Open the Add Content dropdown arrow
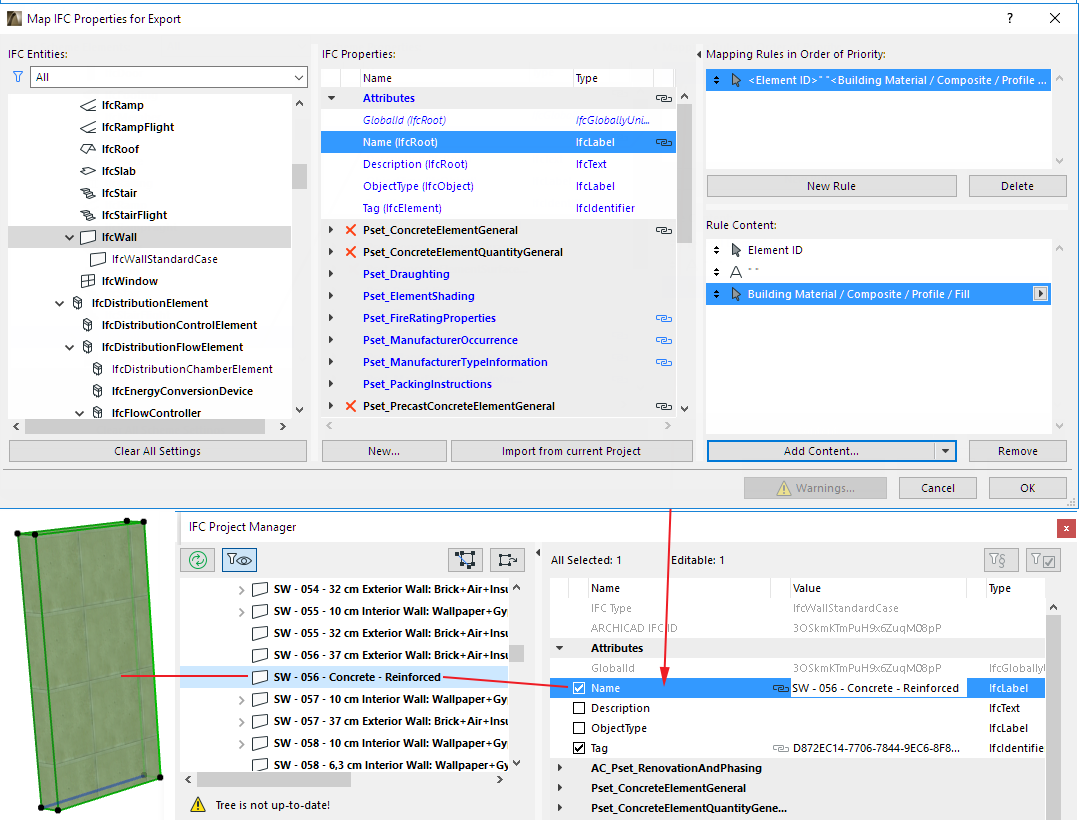 coord(945,451)
